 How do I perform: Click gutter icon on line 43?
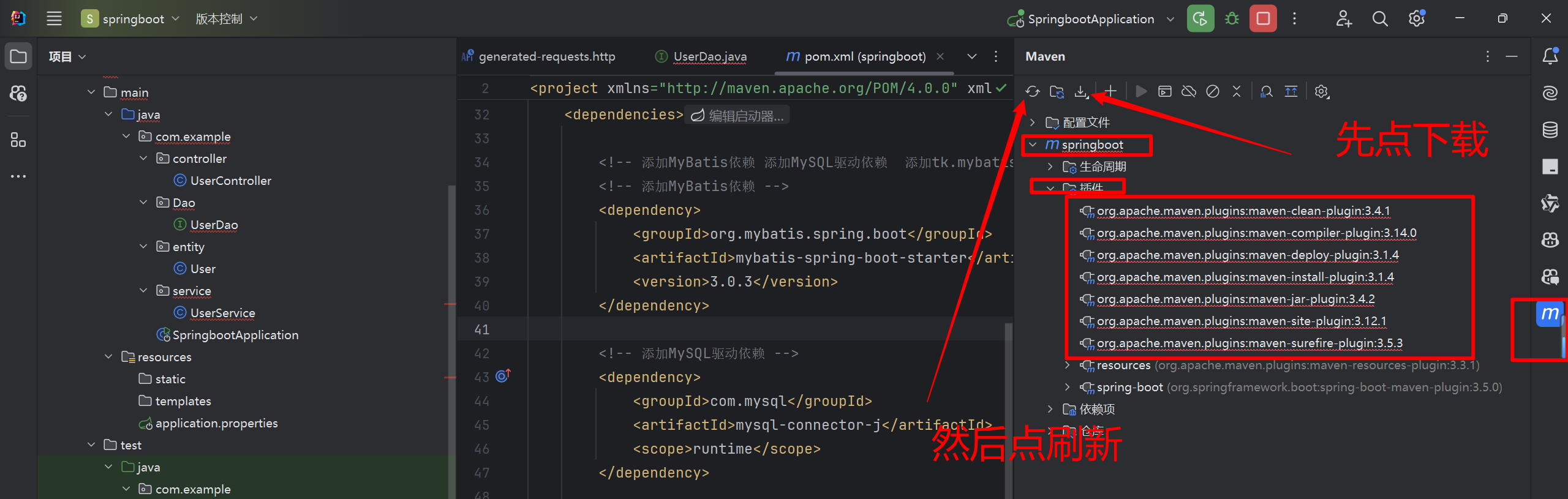pos(503,376)
